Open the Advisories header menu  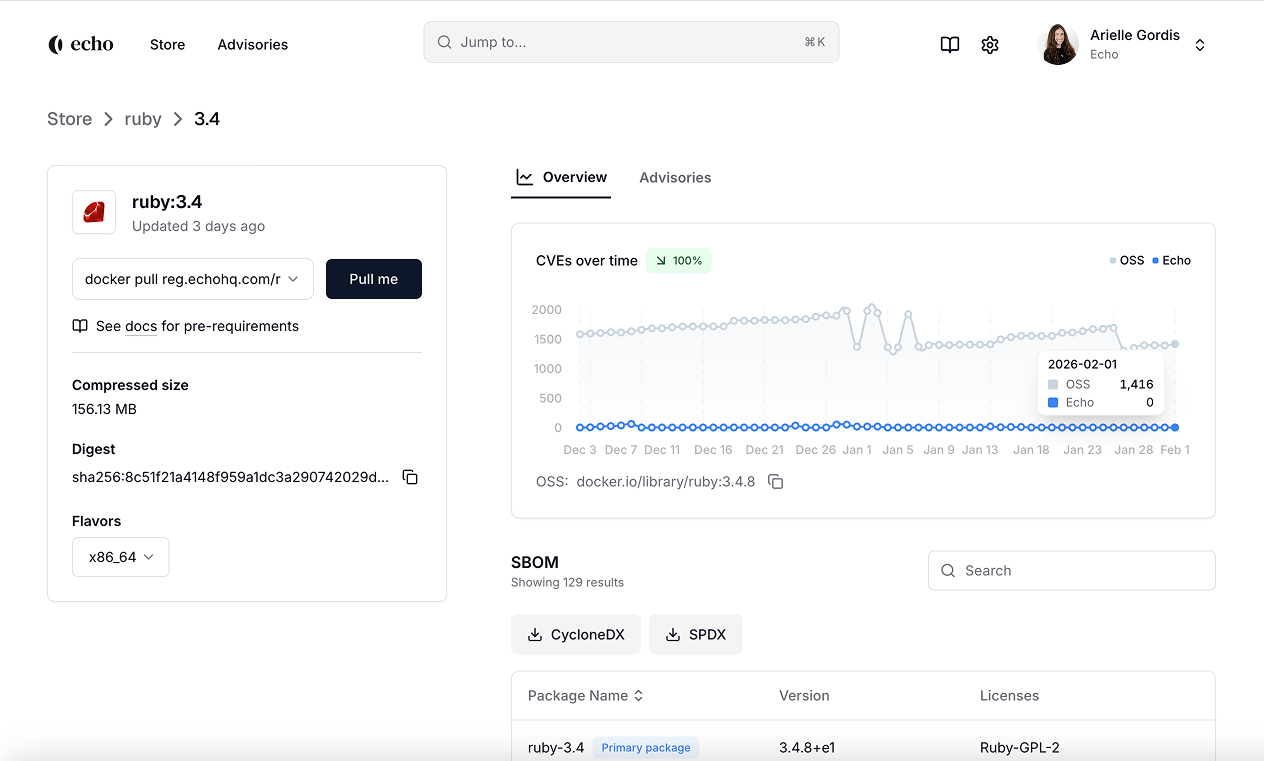tap(253, 45)
